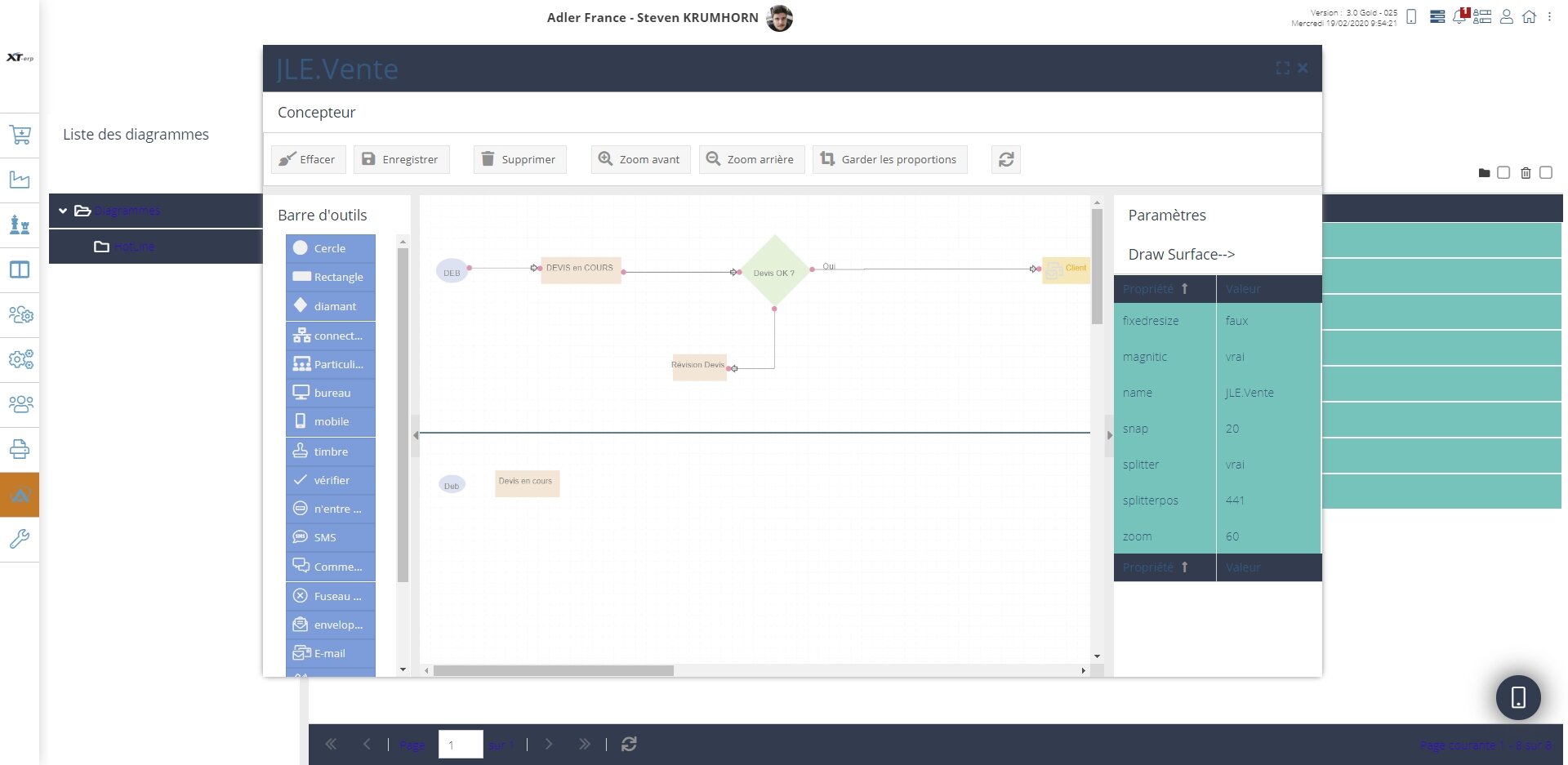Image resolution: width=1568 pixels, height=765 pixels.
Task: Collapse the Diagrammes tree folder
Action: 63,211
